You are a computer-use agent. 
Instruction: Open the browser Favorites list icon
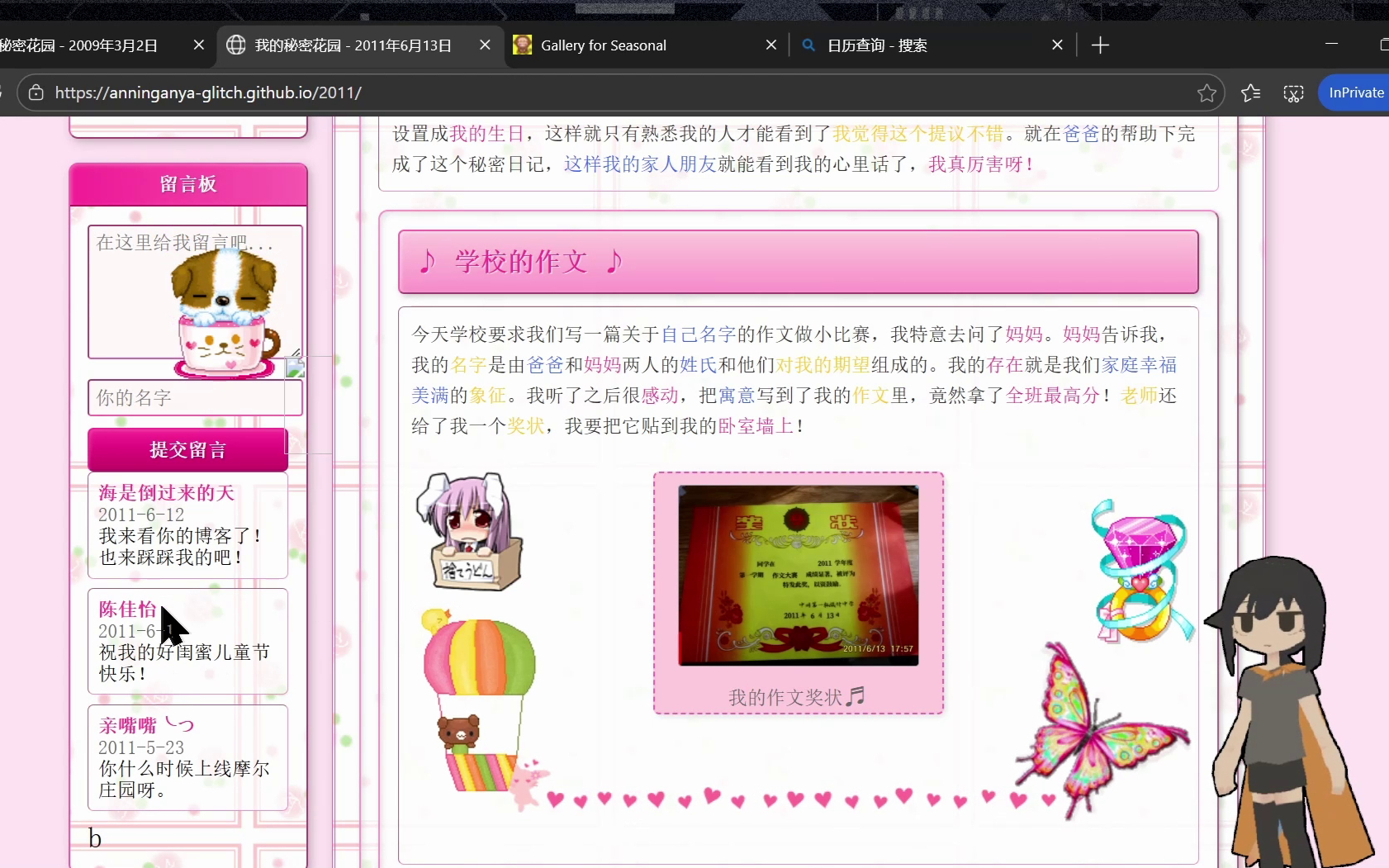pyautogui.click(x=1250, y=93)
